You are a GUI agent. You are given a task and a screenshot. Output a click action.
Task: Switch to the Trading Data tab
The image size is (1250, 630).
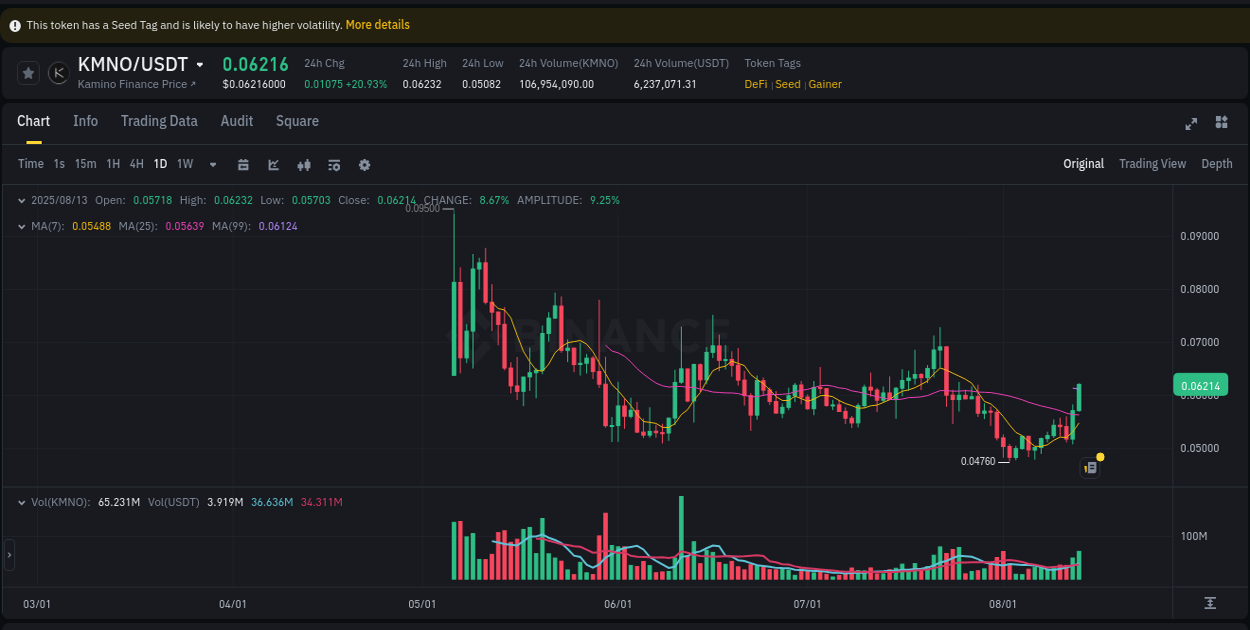159,121
